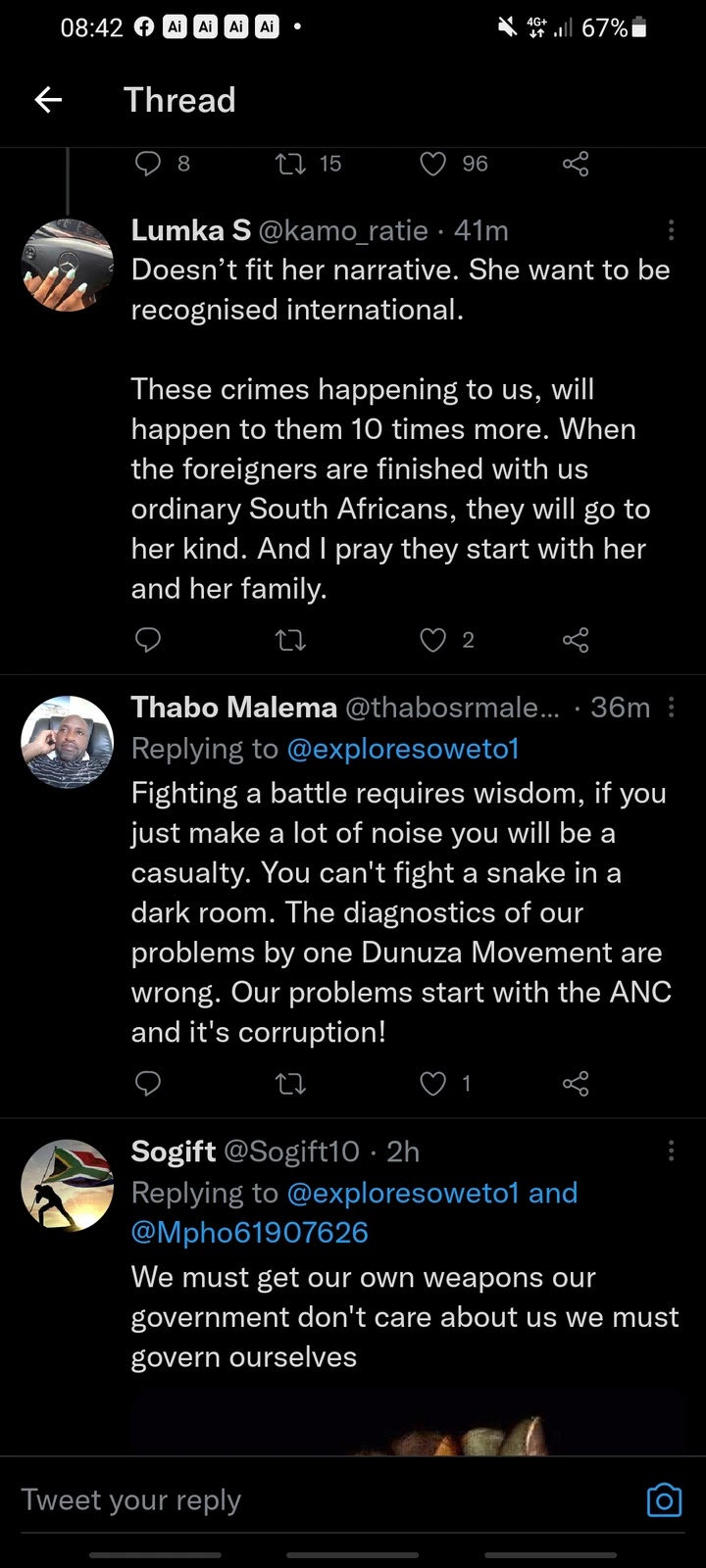Like Lumka S's tweet
706x1568 pixels.
point(433,640)
